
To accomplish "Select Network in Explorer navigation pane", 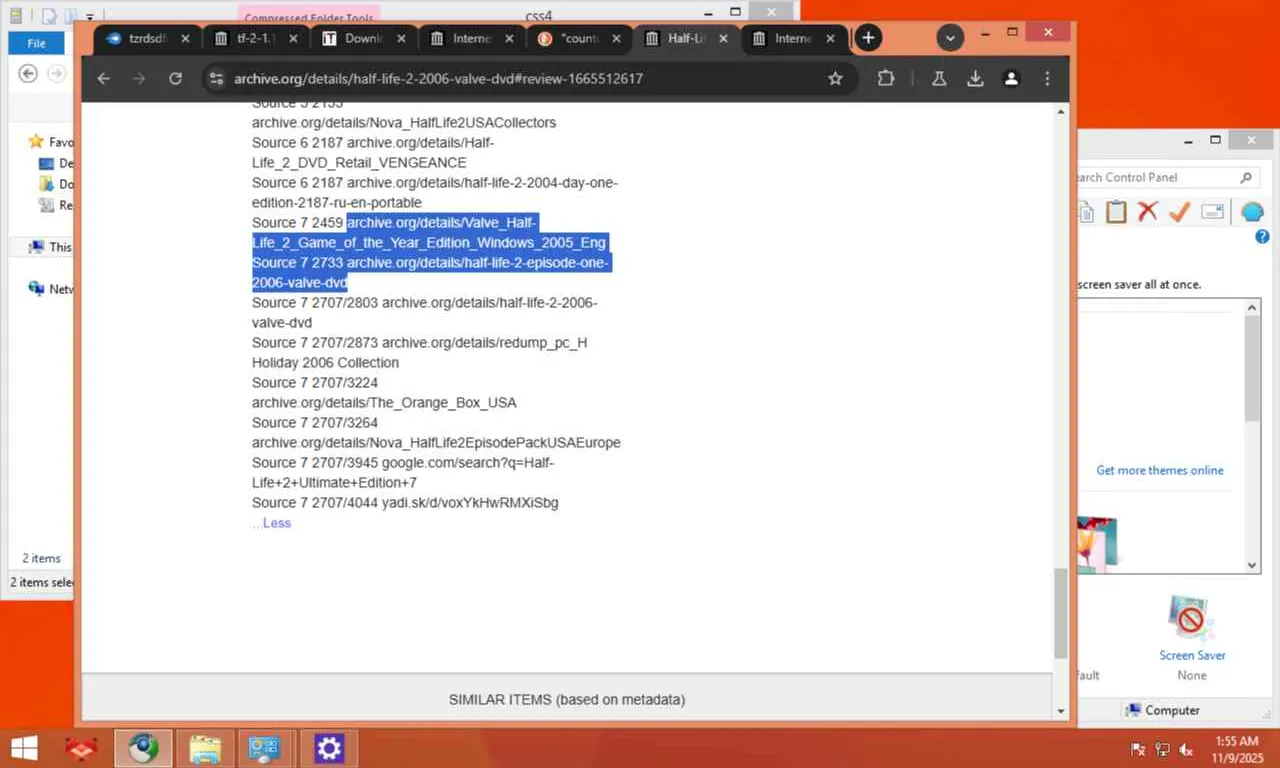I will point(51,289).
